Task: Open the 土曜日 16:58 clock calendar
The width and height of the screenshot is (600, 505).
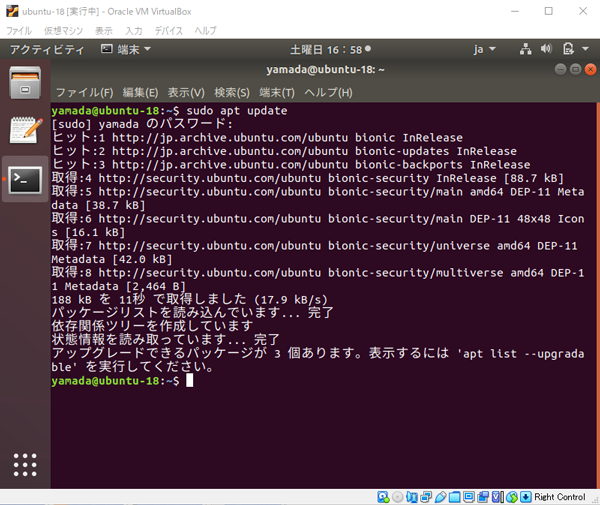Action: tap(330, 49)
